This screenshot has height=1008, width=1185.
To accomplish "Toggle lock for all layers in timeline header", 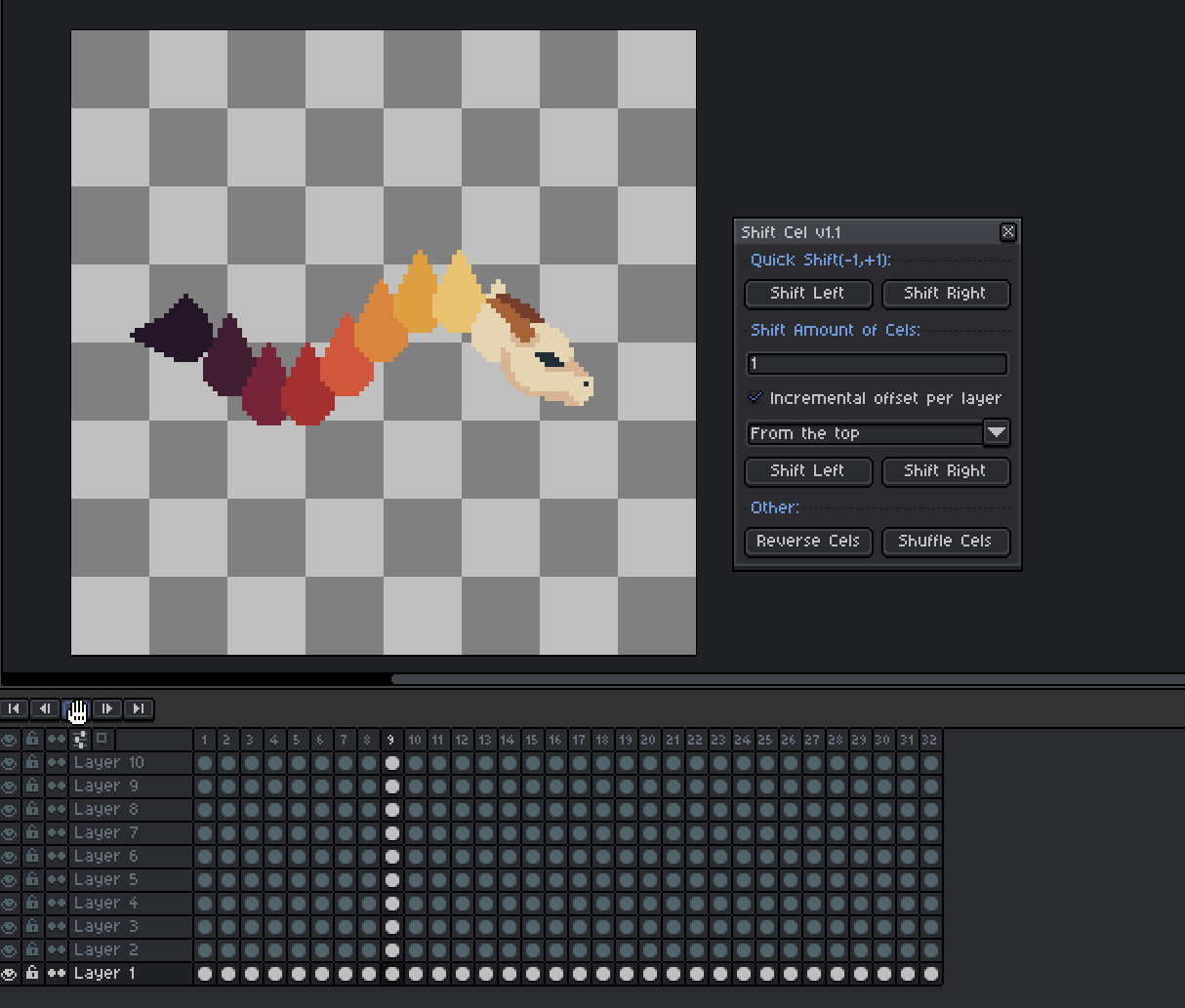I will pos(32,740).
